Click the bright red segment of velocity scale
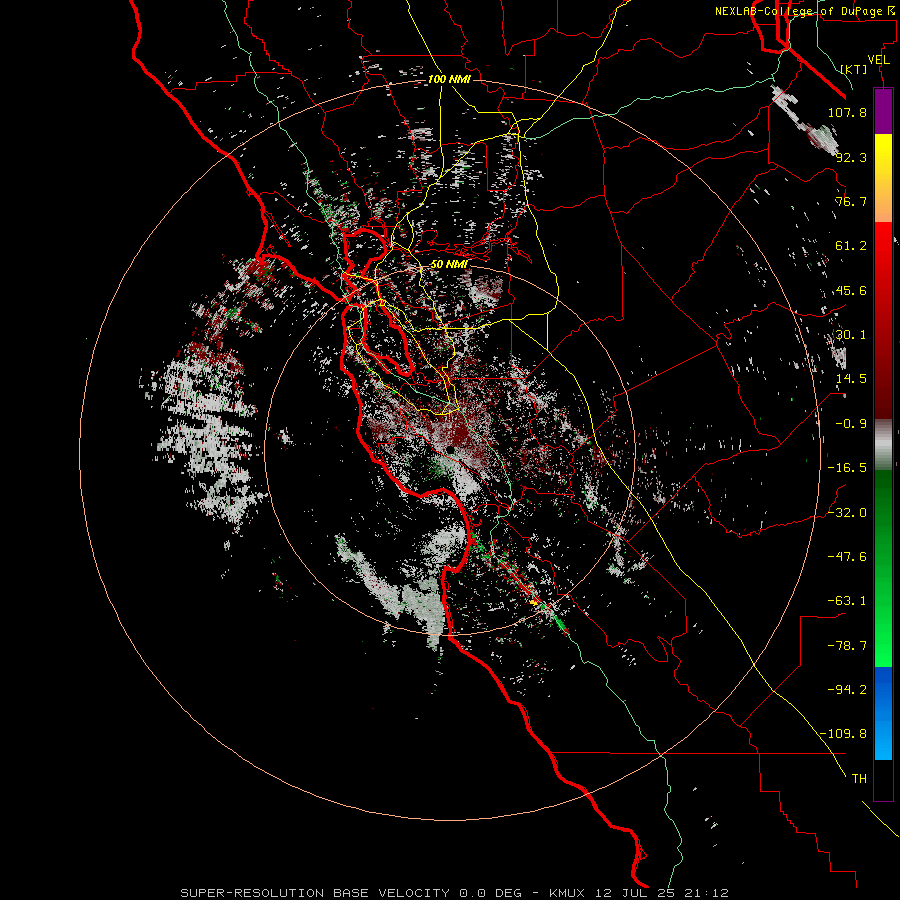 tap(883, 320)
